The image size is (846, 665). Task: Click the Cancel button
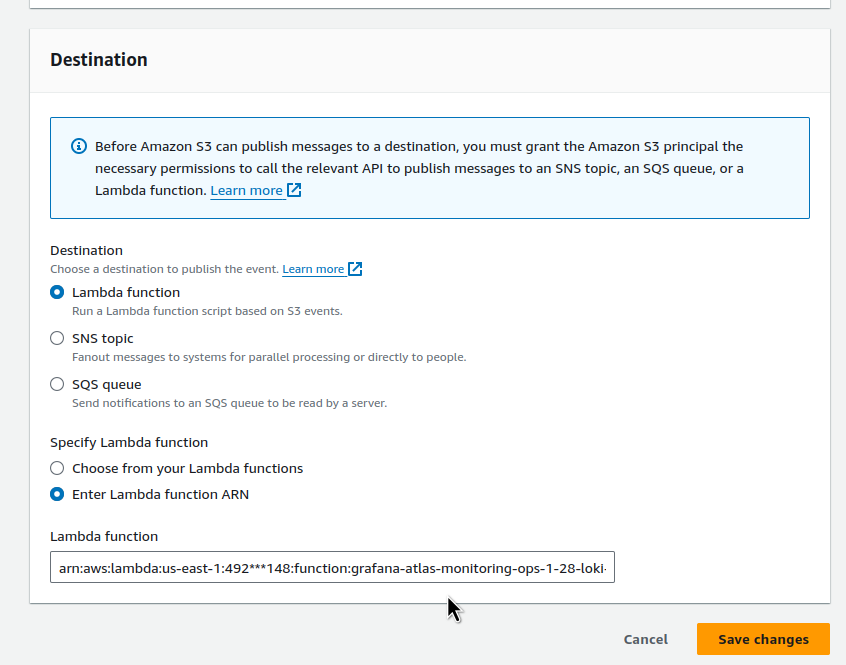click(645, 639)
